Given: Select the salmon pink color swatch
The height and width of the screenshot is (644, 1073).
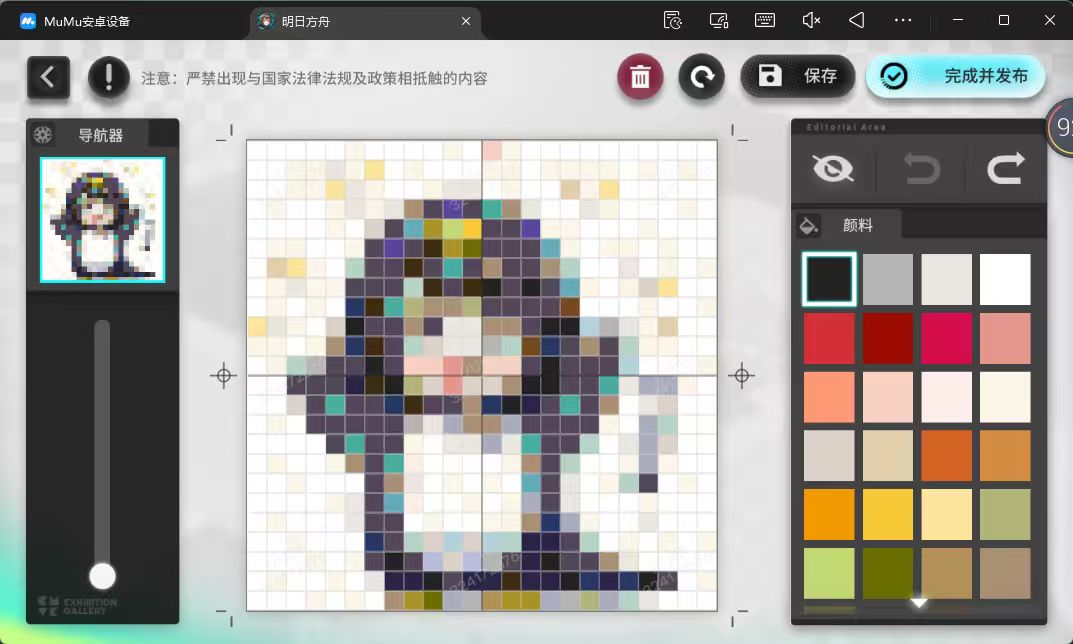Looking at the screenshot, I should (1005, 338).
